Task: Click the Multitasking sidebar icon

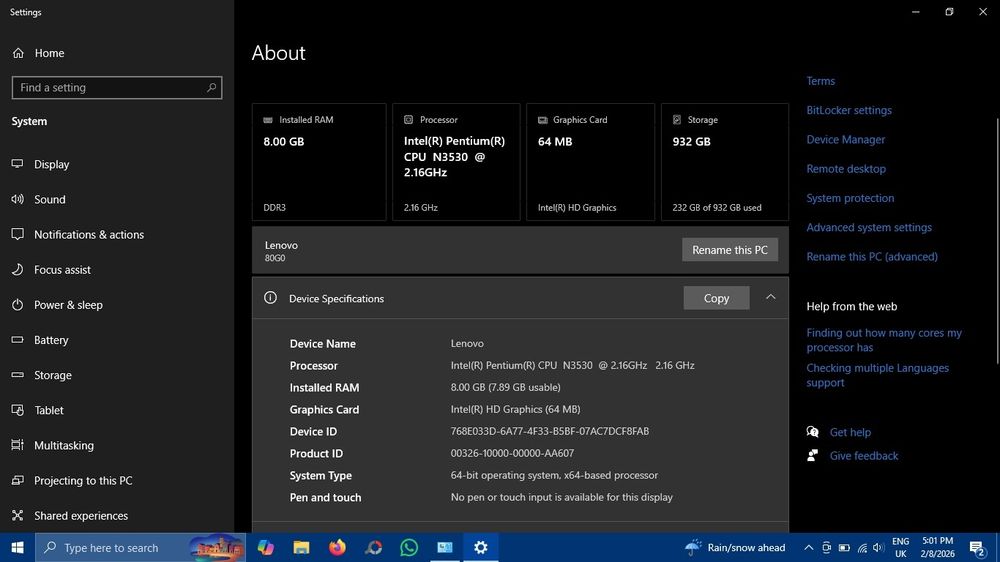Action: [x=17, y=445]
